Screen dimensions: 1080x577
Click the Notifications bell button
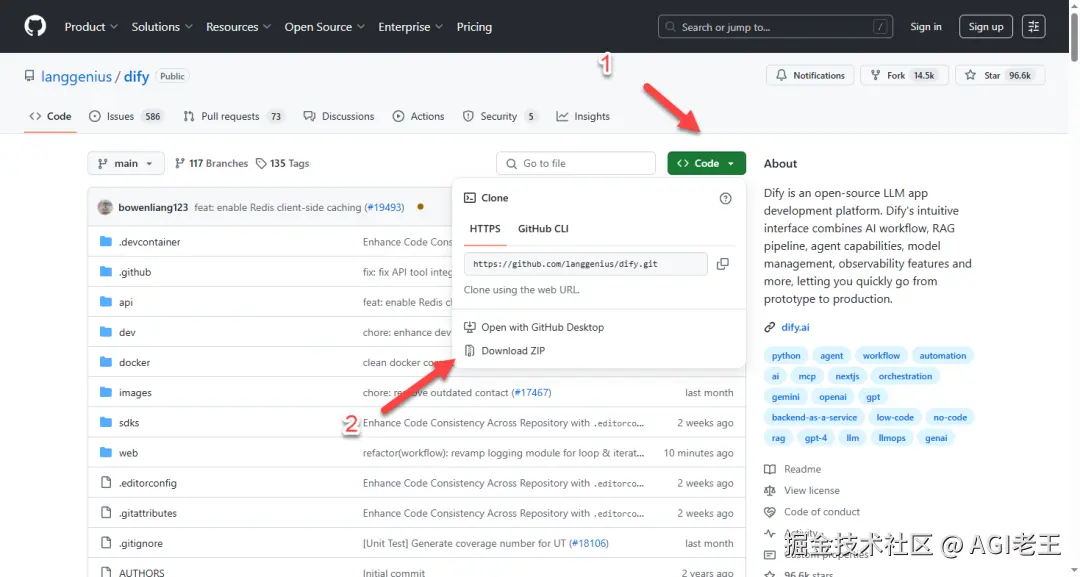pyautogui.click(x=810, y=76)
